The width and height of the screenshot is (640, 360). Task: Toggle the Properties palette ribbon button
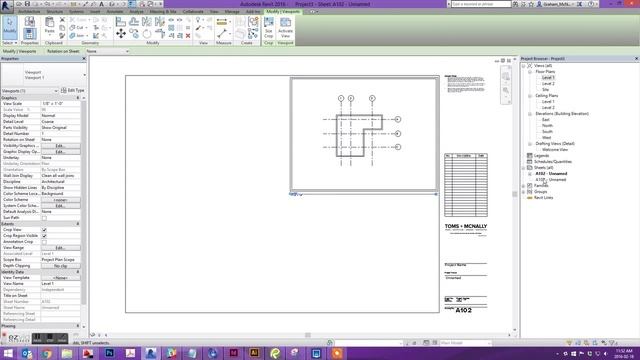click(29, 33)
